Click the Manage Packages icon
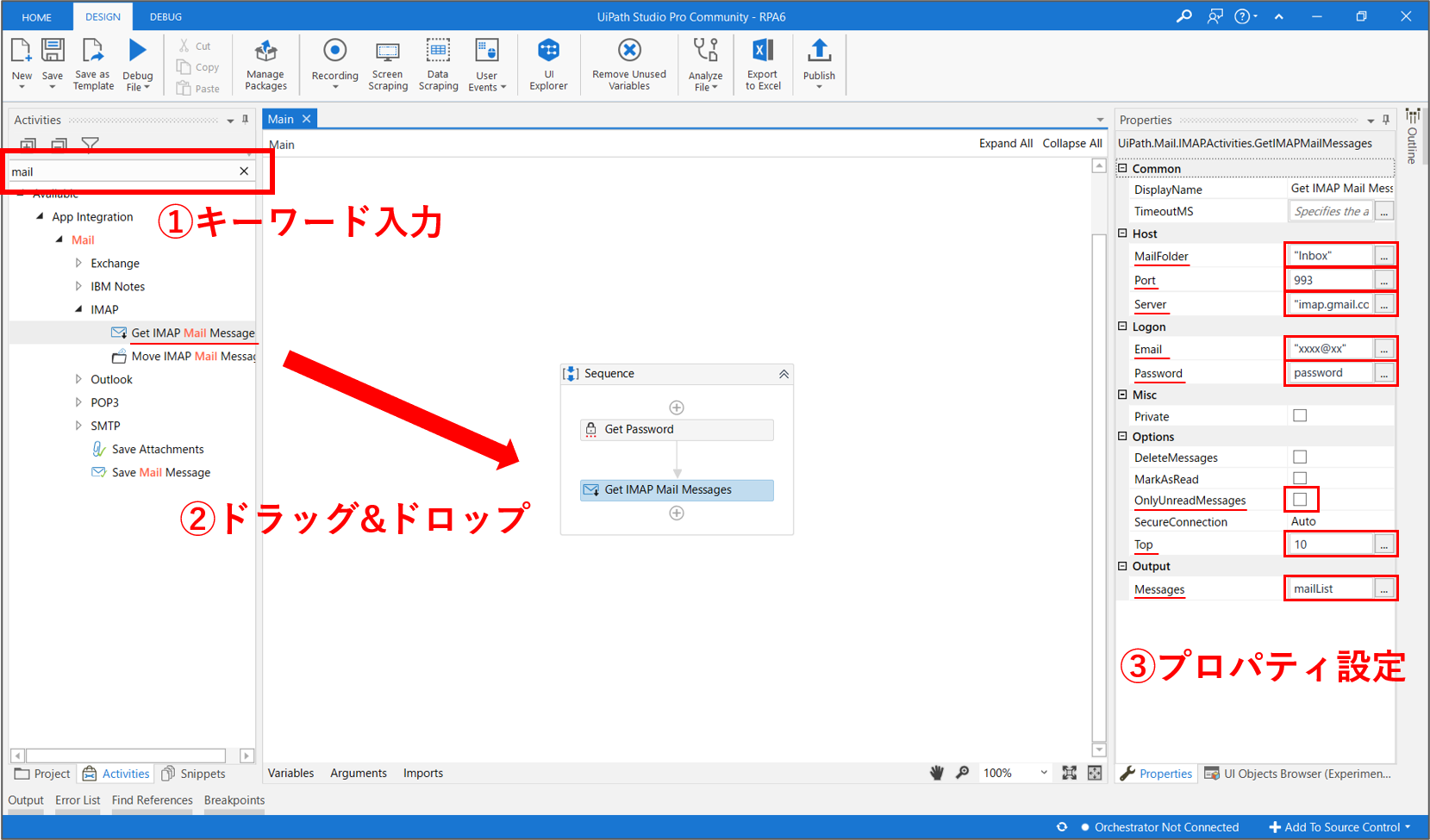This screenshot has width=1430, height=840. 265,63
